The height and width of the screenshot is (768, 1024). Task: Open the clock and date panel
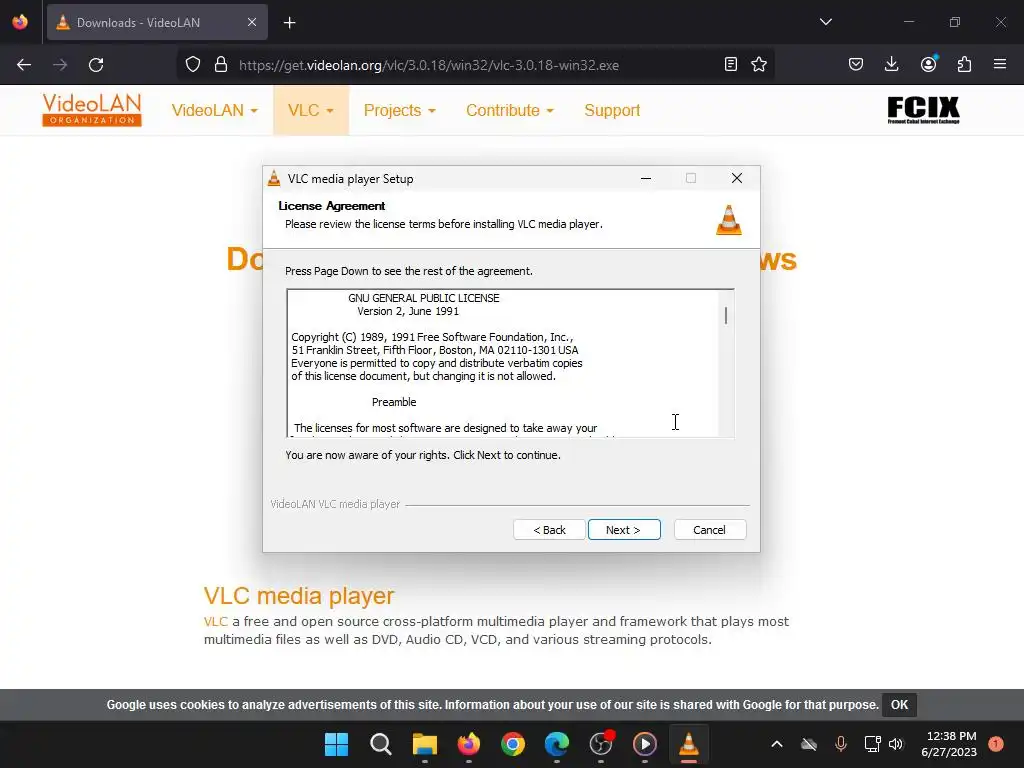[x=950, y=744]
